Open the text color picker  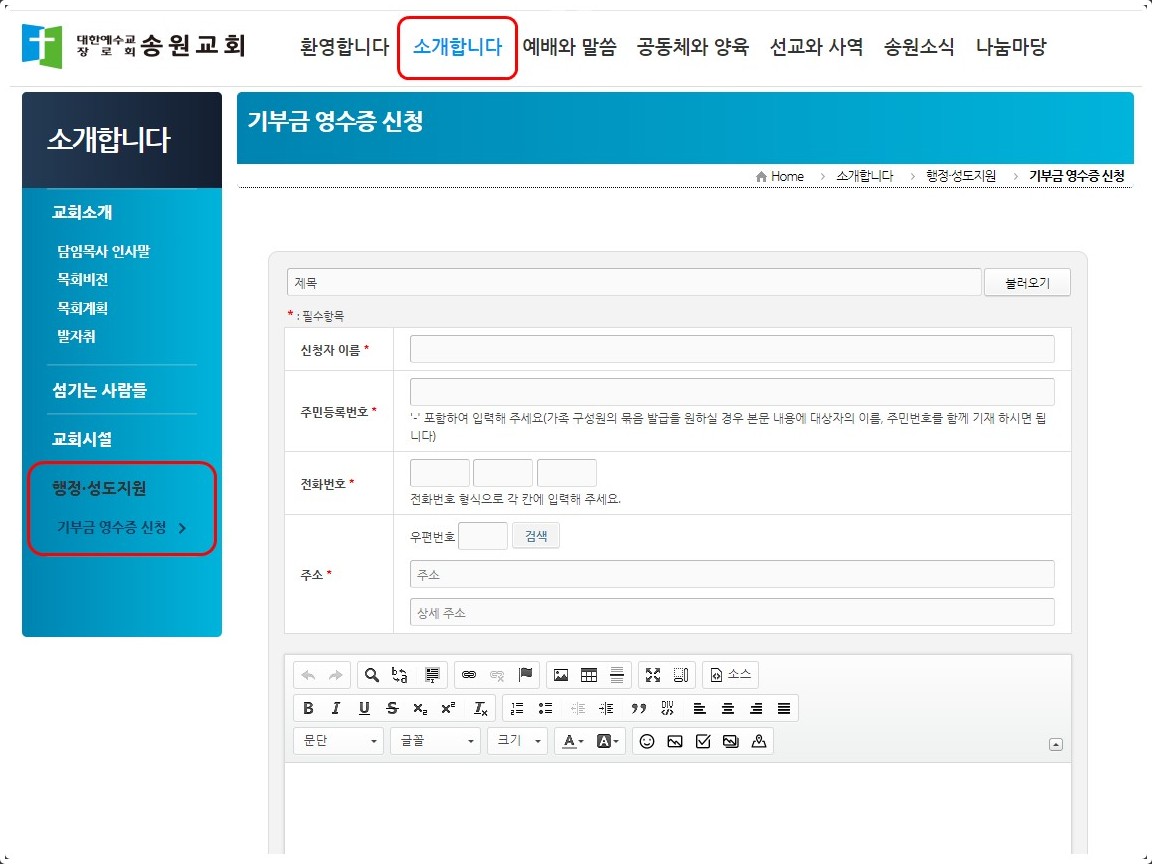point(572,741)
